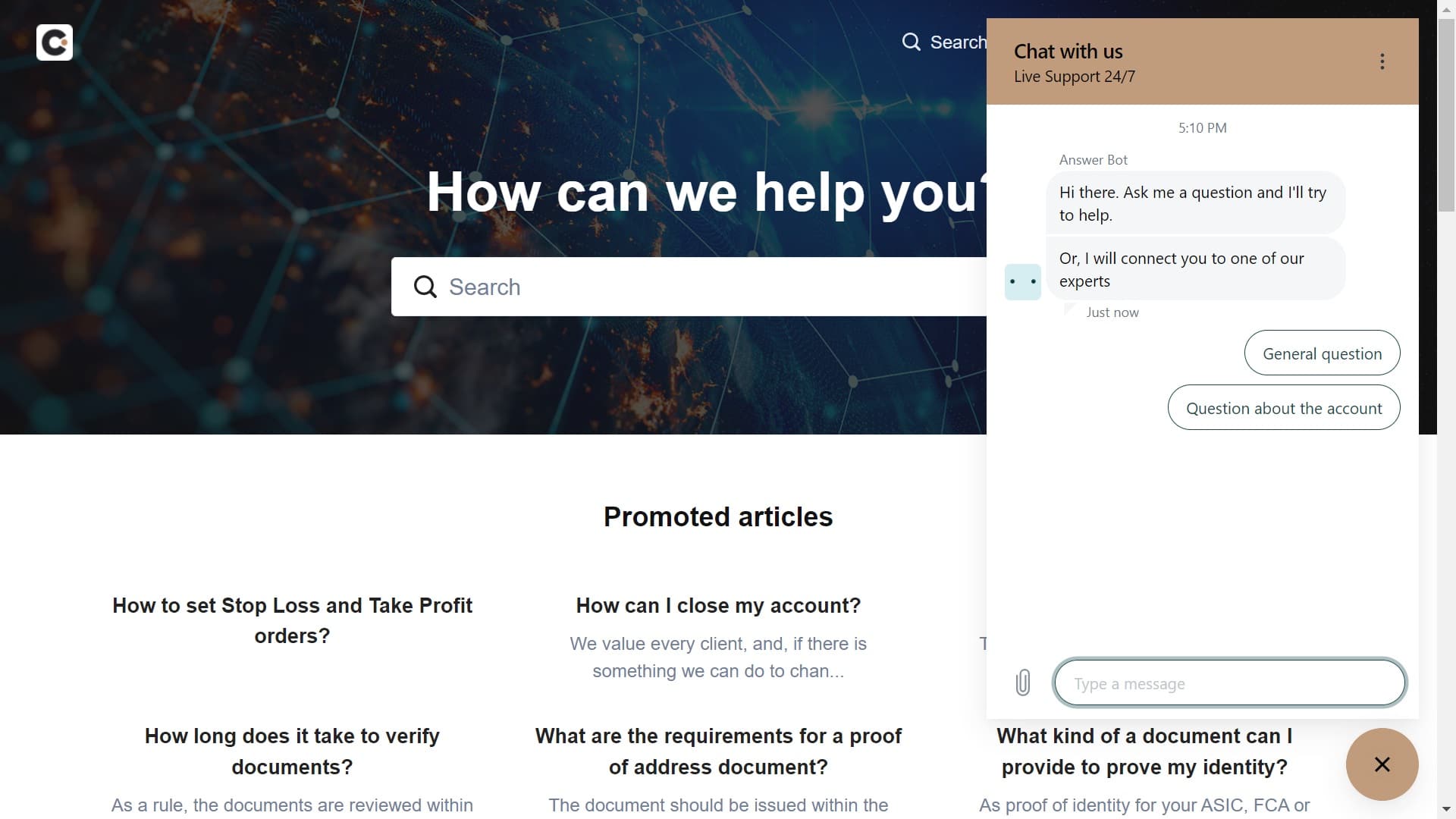The height and width of the screenshot is (819, 1456).
Task: Click the magnifier icon in search box
Action: (425, 287)
